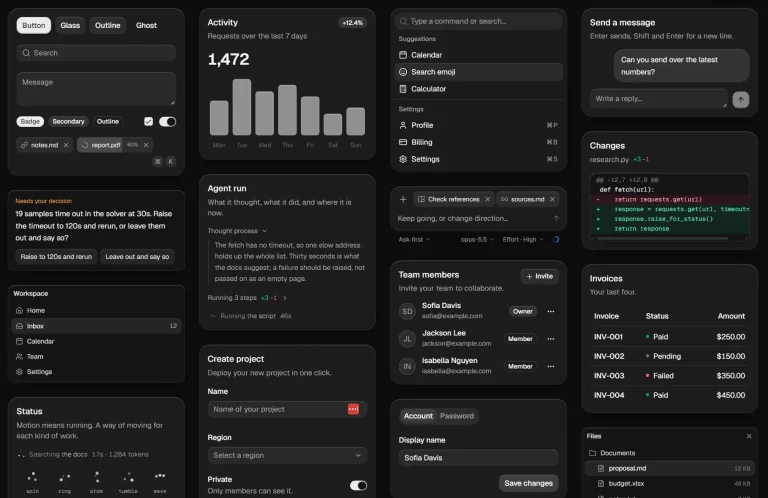Open the Select a region dropdown

coord(287,455)
